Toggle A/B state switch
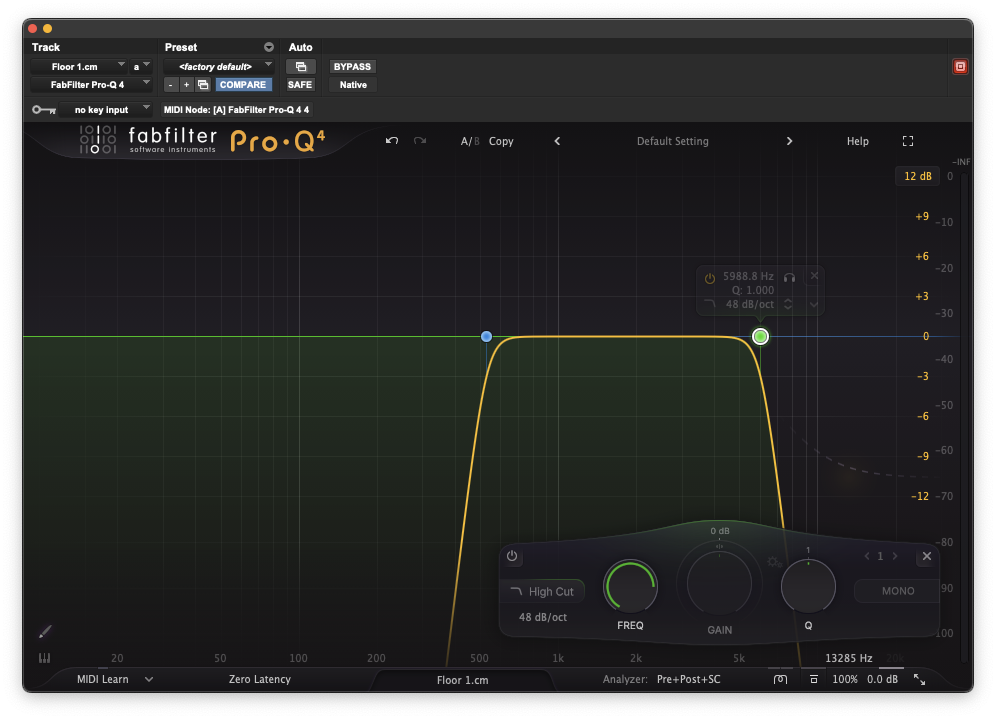This screenshot has width=996, height=719. 470,141
